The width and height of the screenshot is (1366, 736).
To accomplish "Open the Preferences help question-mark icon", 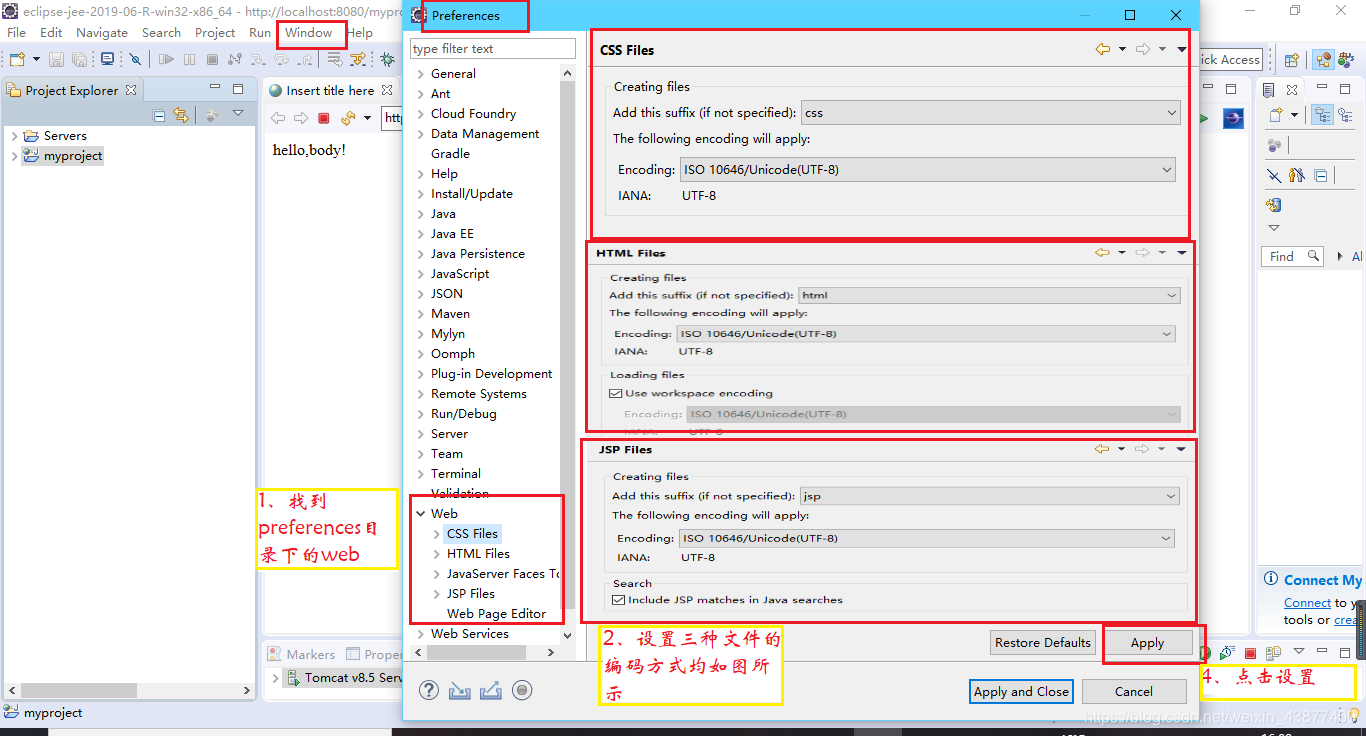I will [x=429, y=690].
